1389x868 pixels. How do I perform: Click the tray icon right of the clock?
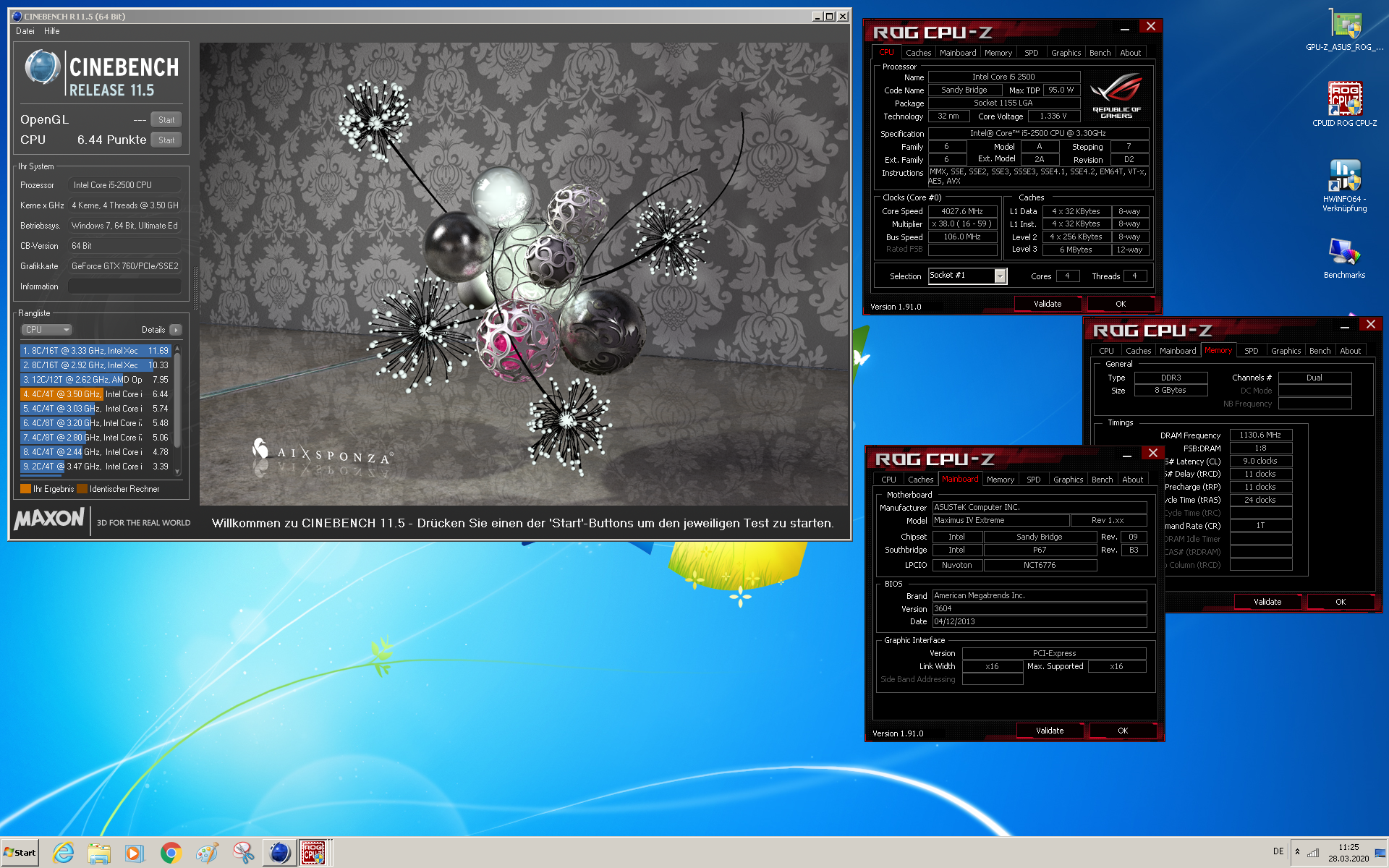1380,853
